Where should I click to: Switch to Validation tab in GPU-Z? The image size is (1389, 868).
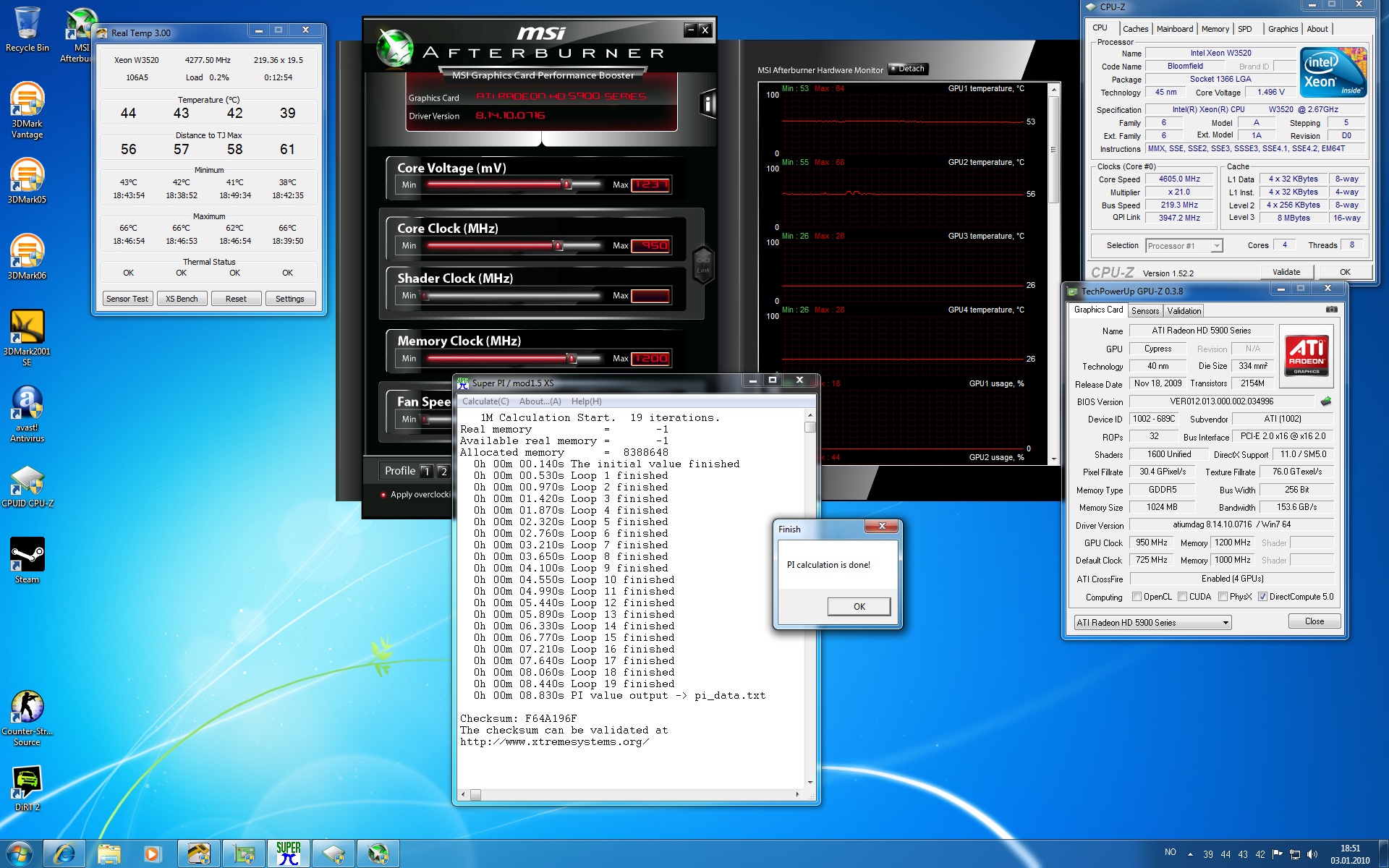[x=1184, y=311]
